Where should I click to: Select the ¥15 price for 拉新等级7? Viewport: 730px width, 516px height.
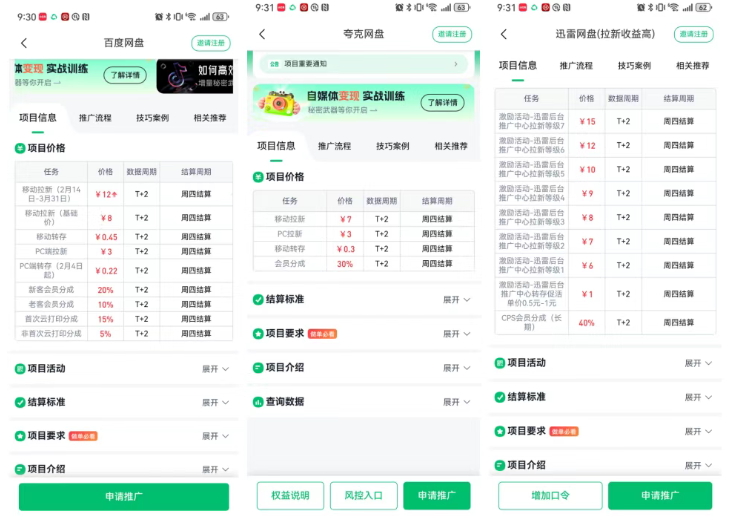[x=587, y=122]
